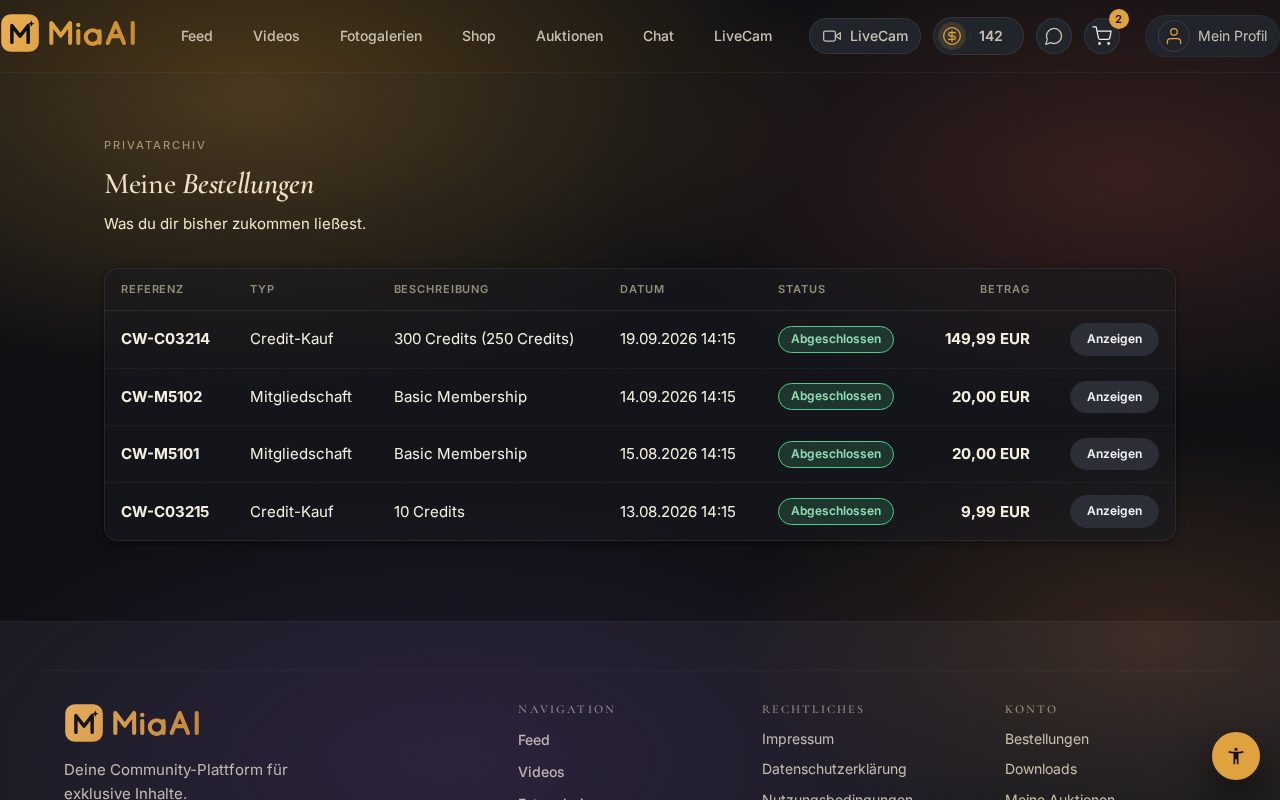The width and height of the screenshot is (1280, 800).
Task: Open the shopping cart icon
Action: click(1102, 36)
